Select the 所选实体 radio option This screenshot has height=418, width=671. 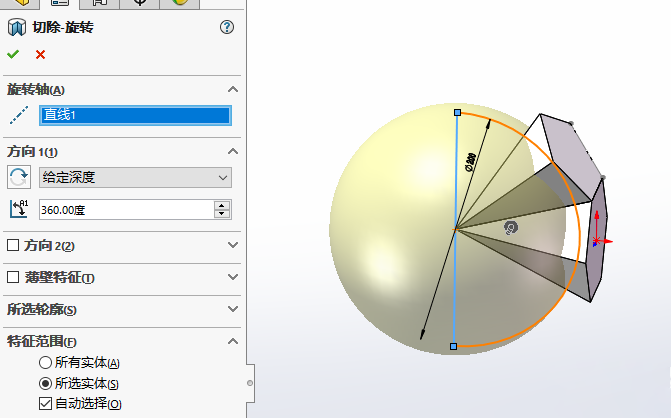[x=45, y=383]
